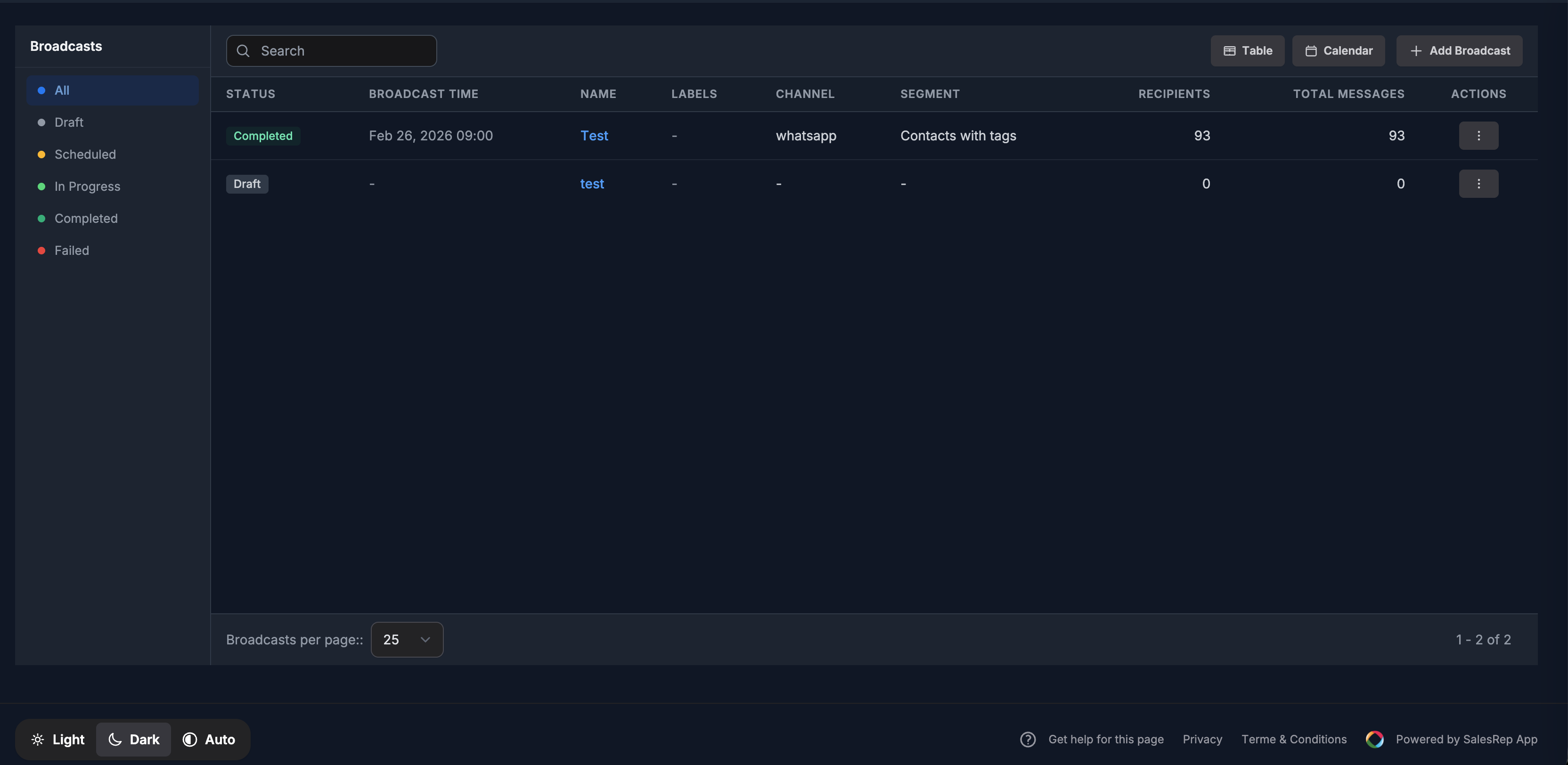This screenshot has width=1568, height=765.
Task: Click the Draft status badge in table
Action: (x=247, y=184)
